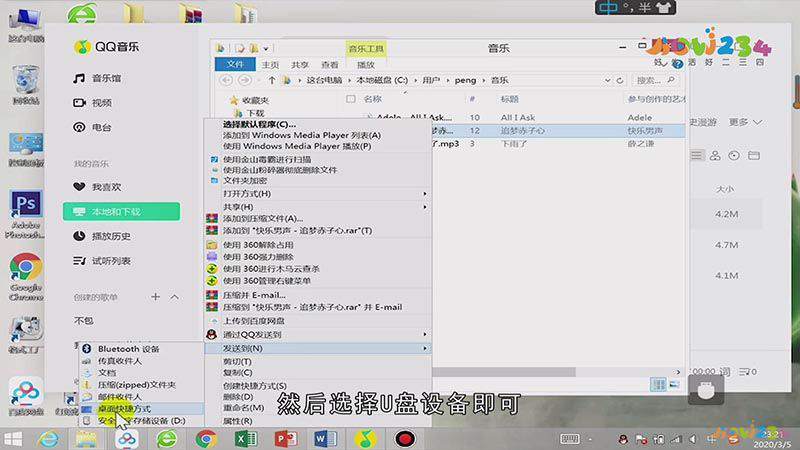Choose 使用 360强力删除
The height and width of the screenshot is (450, 800).
click(x=258, y=257)
